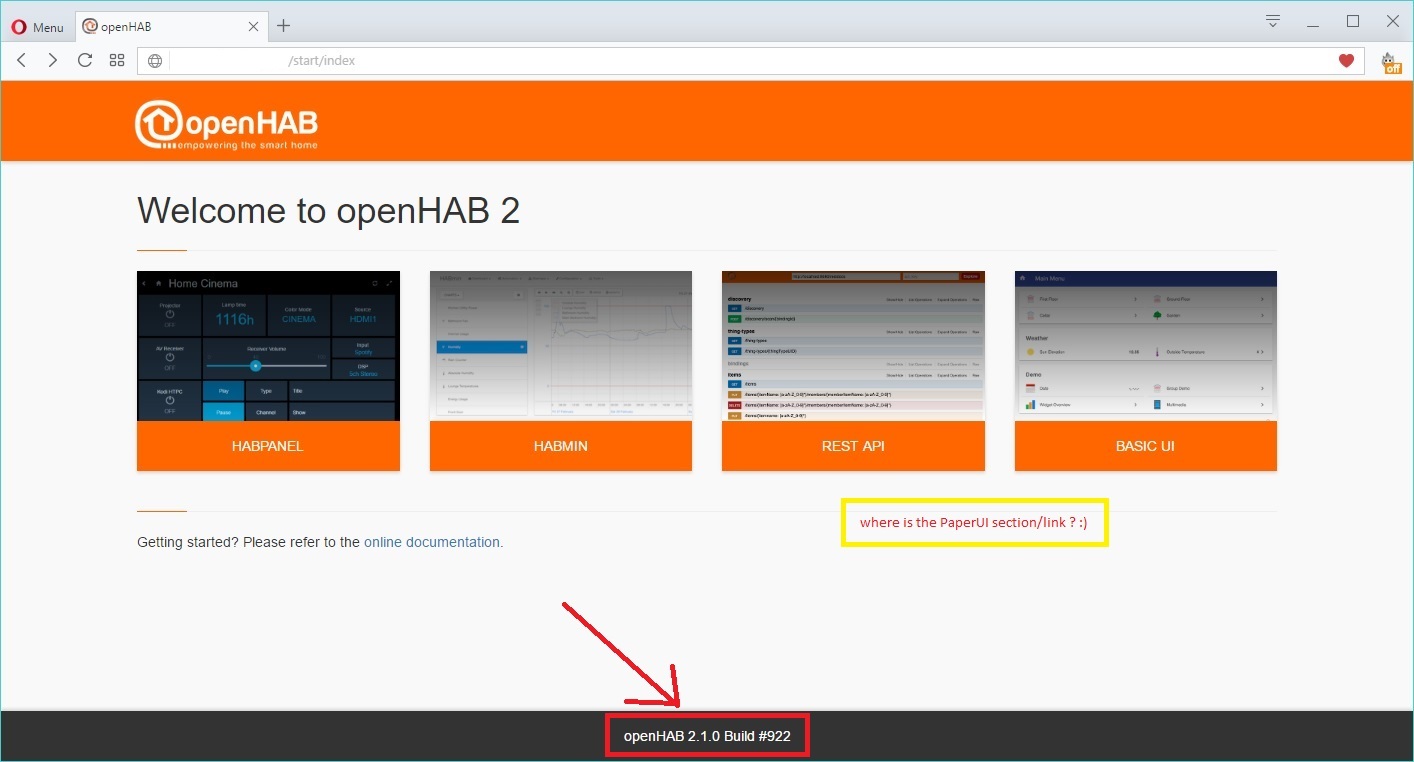Click the openHAB 2.1.0 Build #922 footer text

707,736
